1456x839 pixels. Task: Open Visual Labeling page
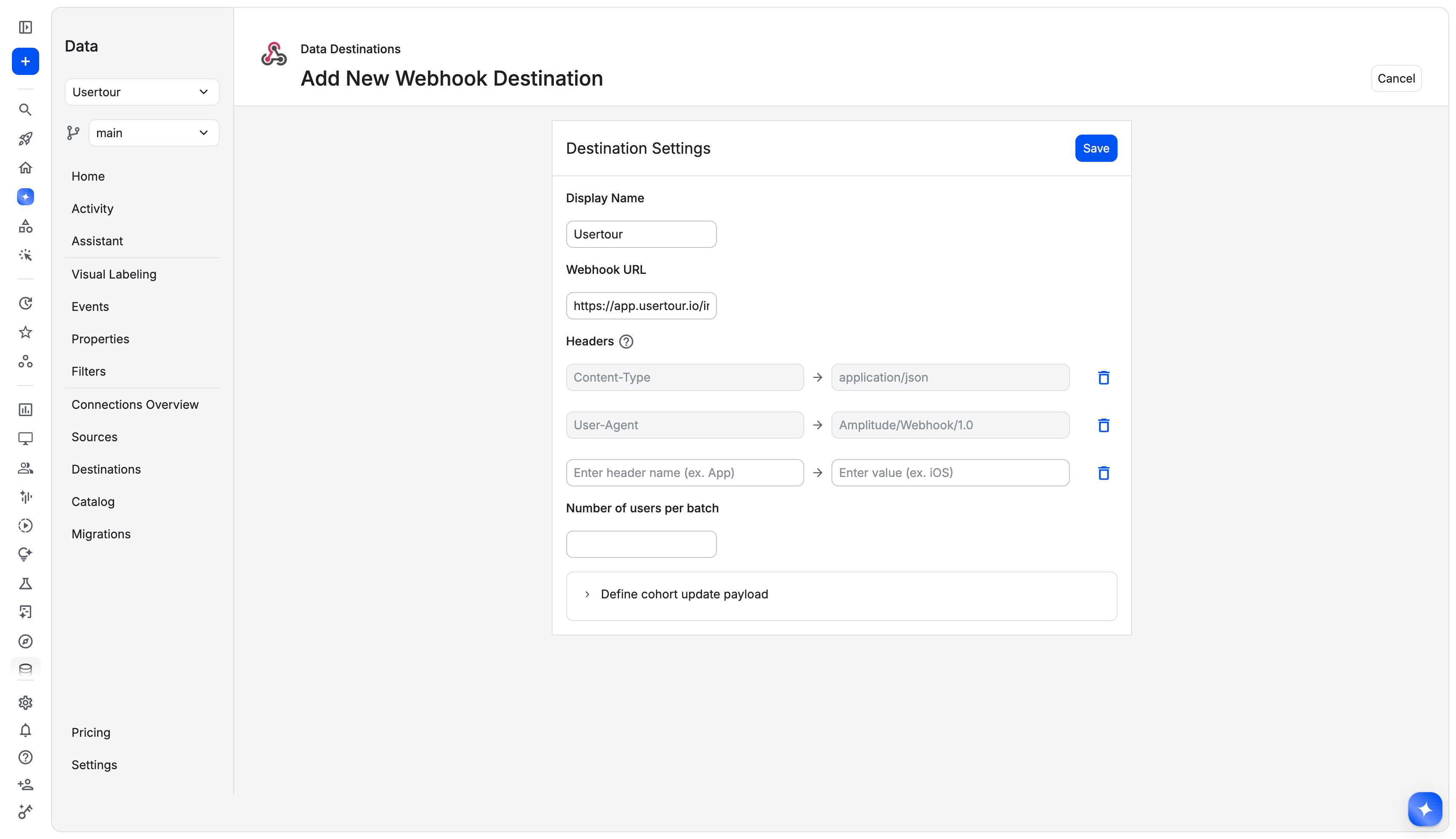(x=114, y=274)
